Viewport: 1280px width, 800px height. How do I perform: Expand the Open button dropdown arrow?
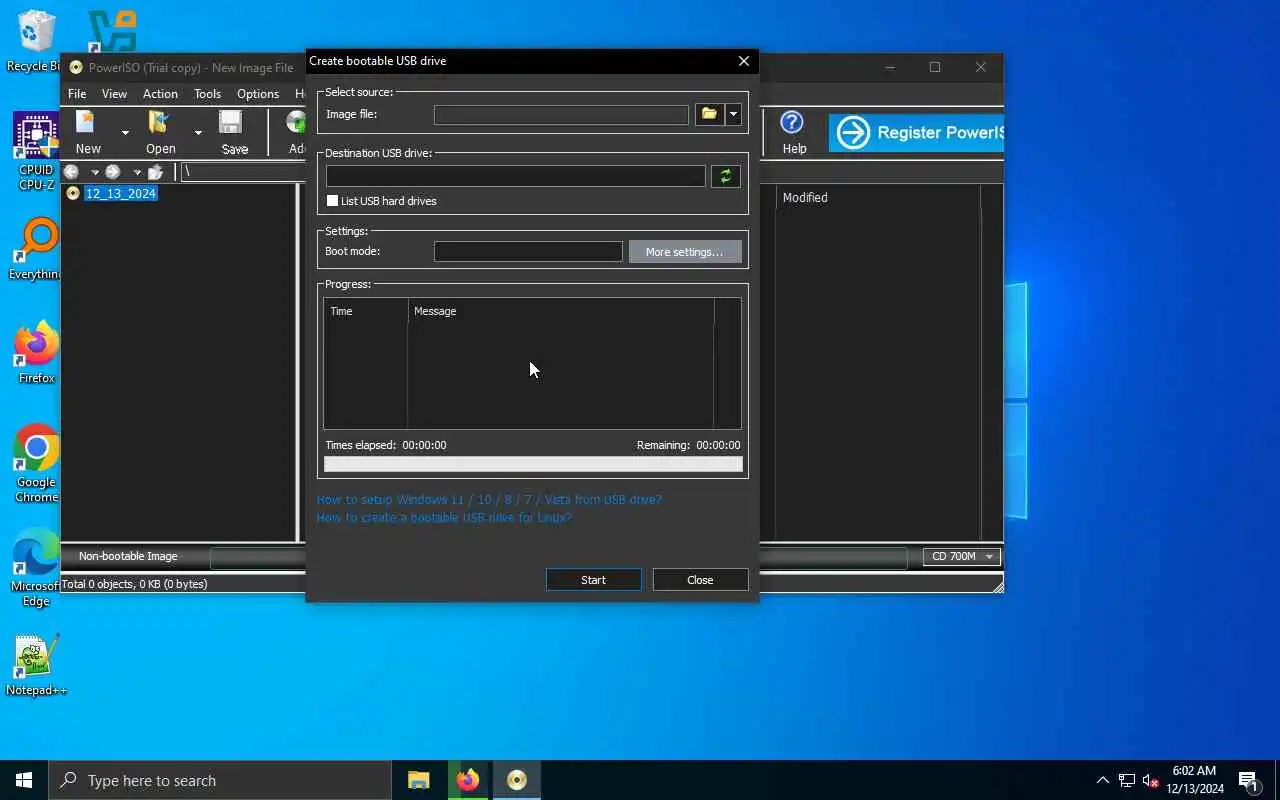click(198, 133)
